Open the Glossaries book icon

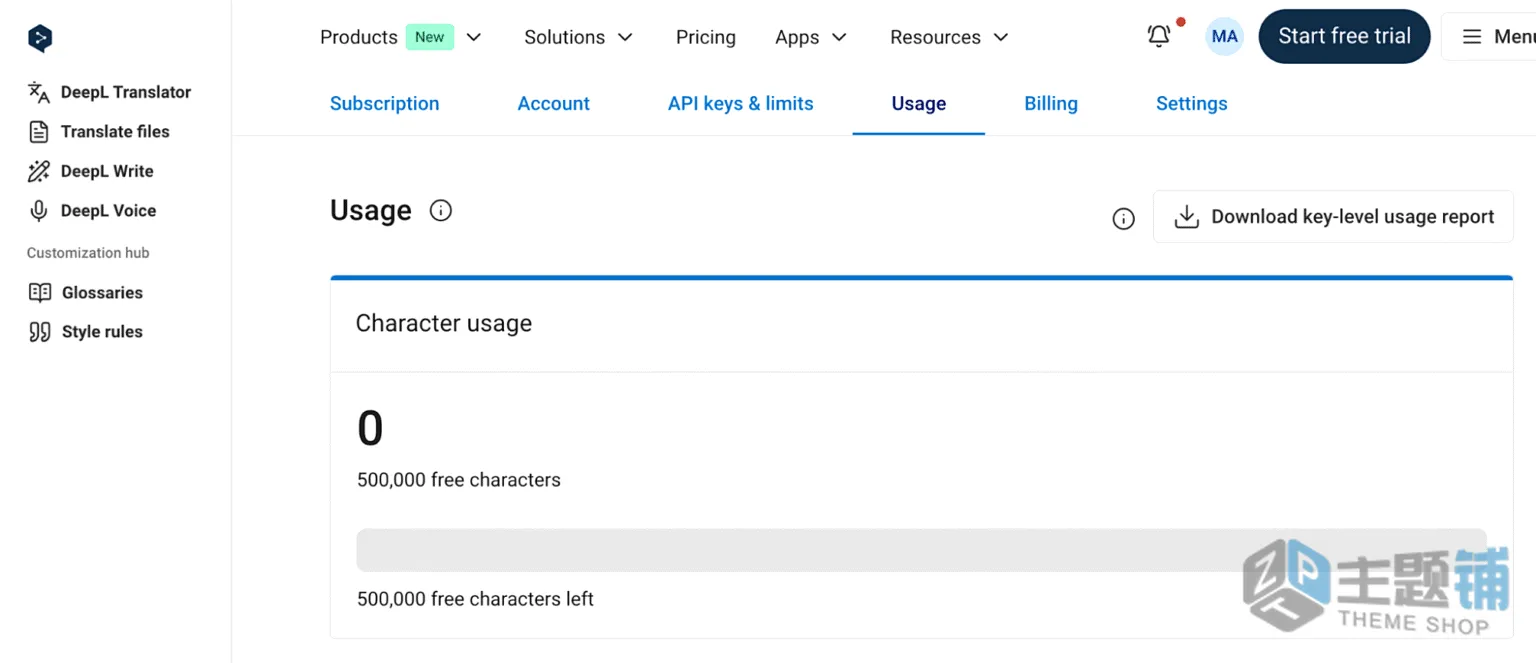40,293
